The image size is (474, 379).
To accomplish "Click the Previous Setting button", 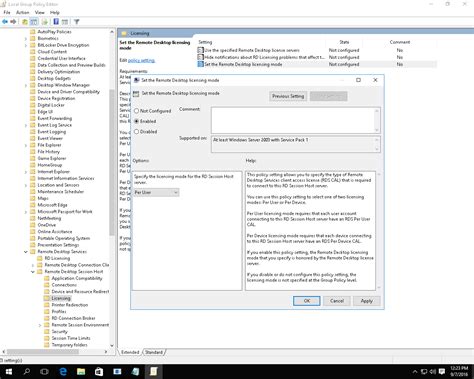I will pos(288,96).
